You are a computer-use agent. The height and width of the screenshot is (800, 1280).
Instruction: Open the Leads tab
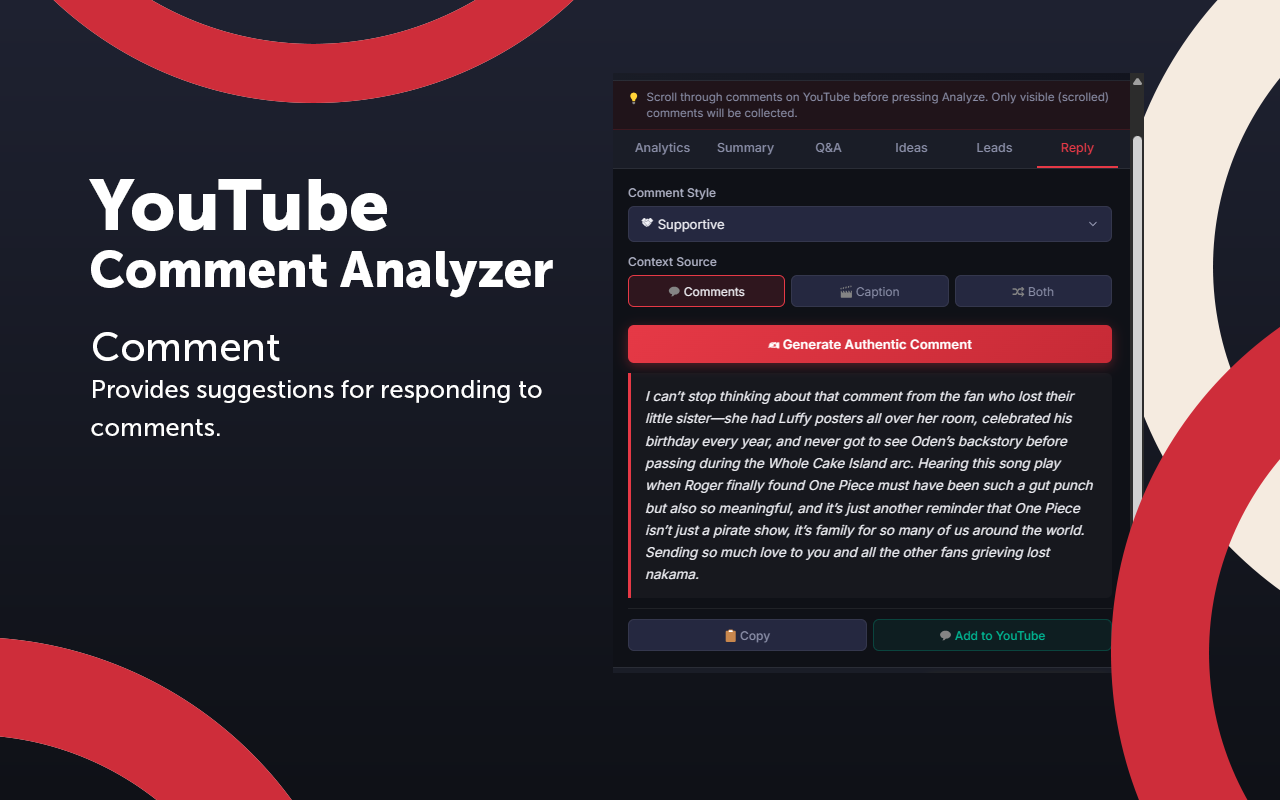[994, 148]
